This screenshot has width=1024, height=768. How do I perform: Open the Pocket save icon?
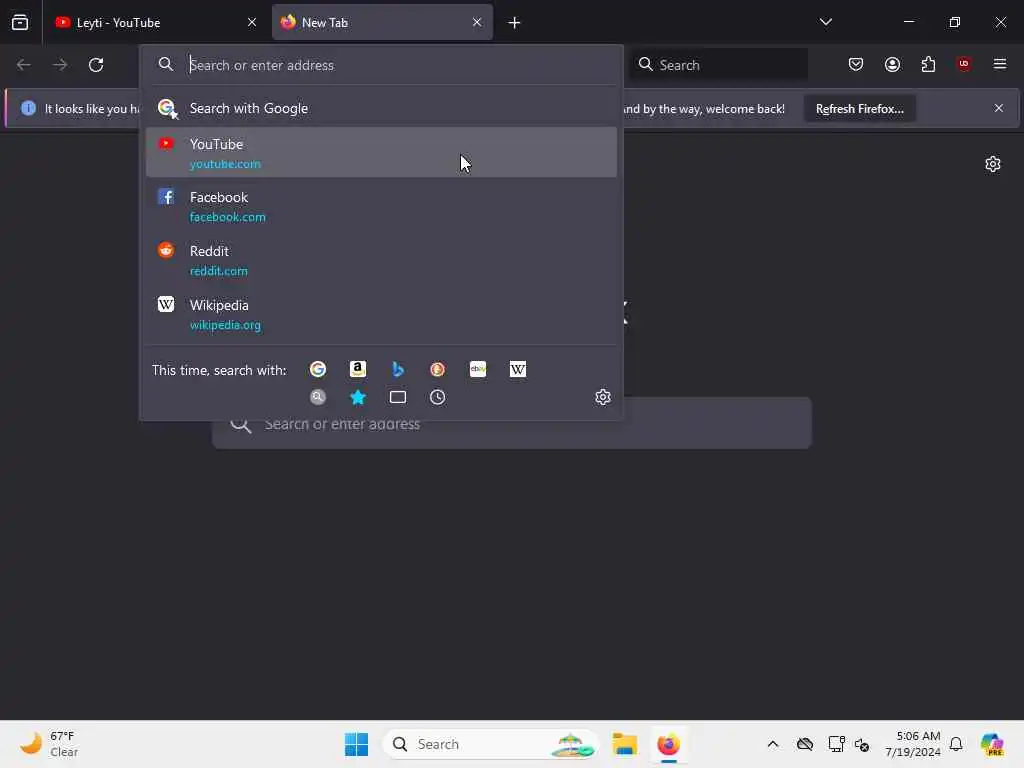tap(856, 64)
